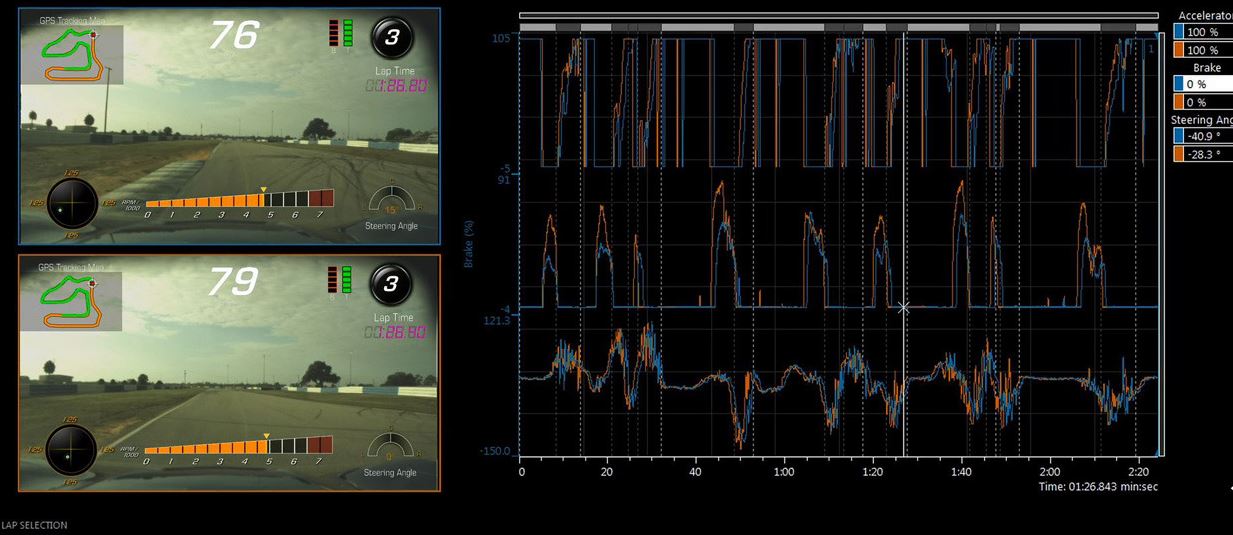Select the Accelerator channel label
Viewport: 1233px width, 535px height.
coord(1205,16)
